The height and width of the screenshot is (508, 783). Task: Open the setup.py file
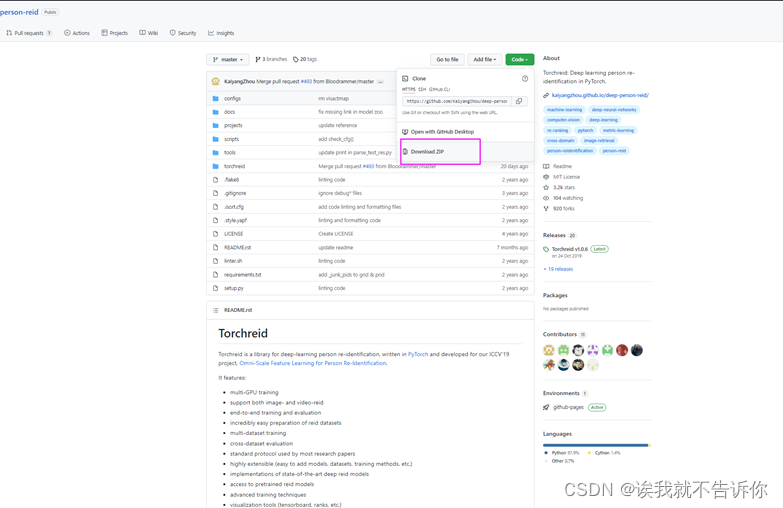click(x=234, y=288)
